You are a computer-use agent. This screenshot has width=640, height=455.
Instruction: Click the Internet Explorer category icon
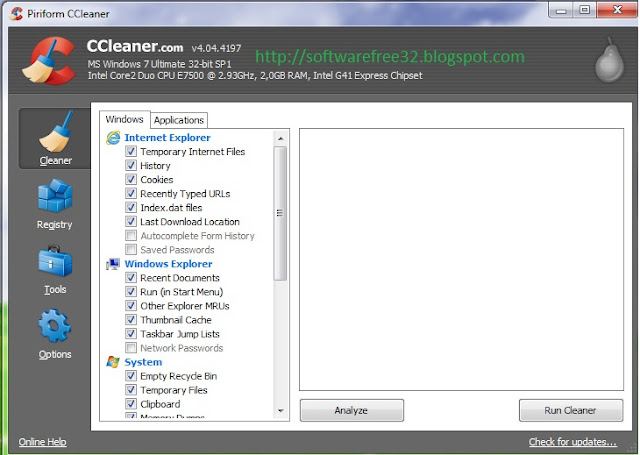pos(113,138)
